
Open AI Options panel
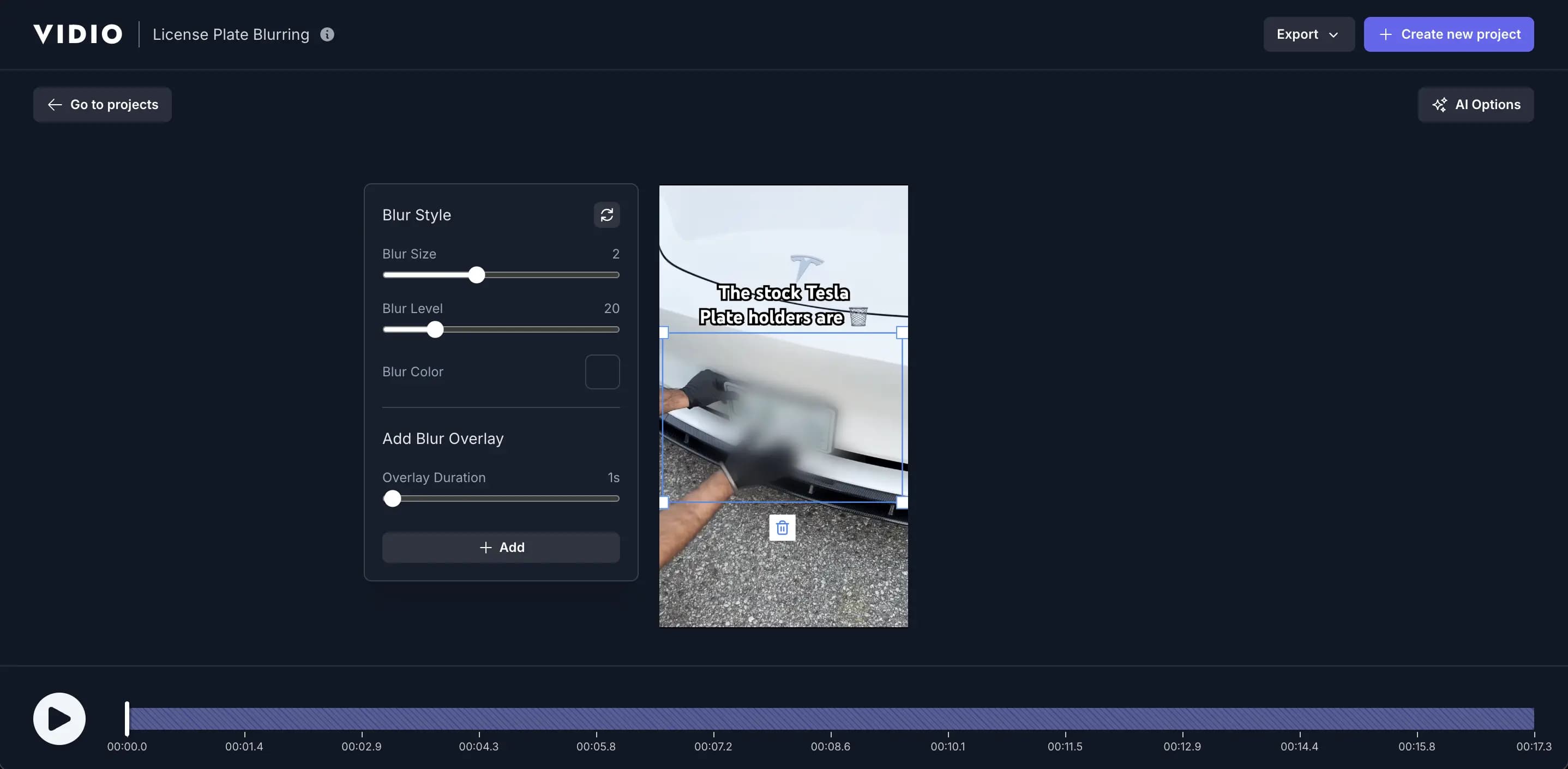pos(1475,104)
